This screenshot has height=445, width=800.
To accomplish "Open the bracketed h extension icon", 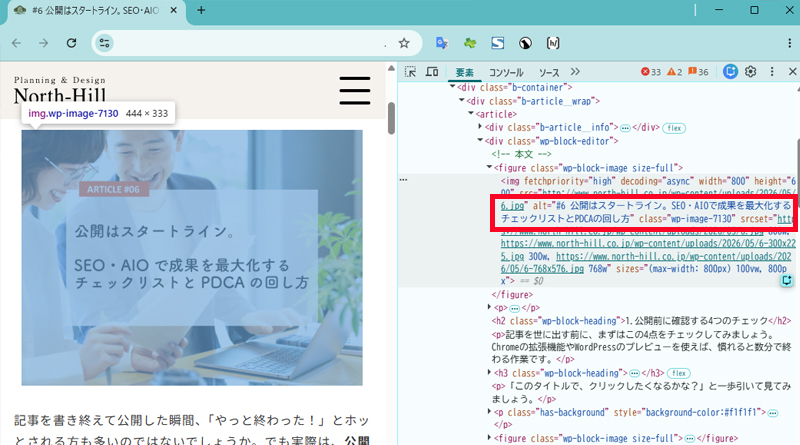I will (x=553, y=43).
